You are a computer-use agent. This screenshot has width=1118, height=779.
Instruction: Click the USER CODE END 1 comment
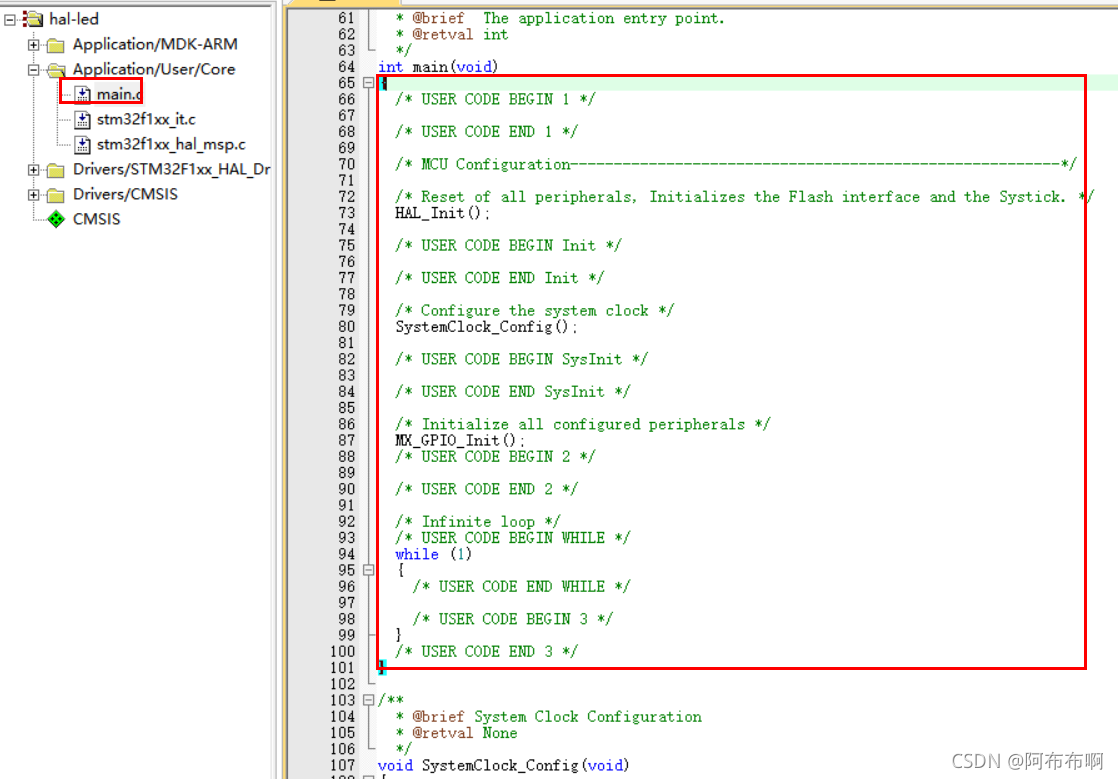[x=486, y=132]
